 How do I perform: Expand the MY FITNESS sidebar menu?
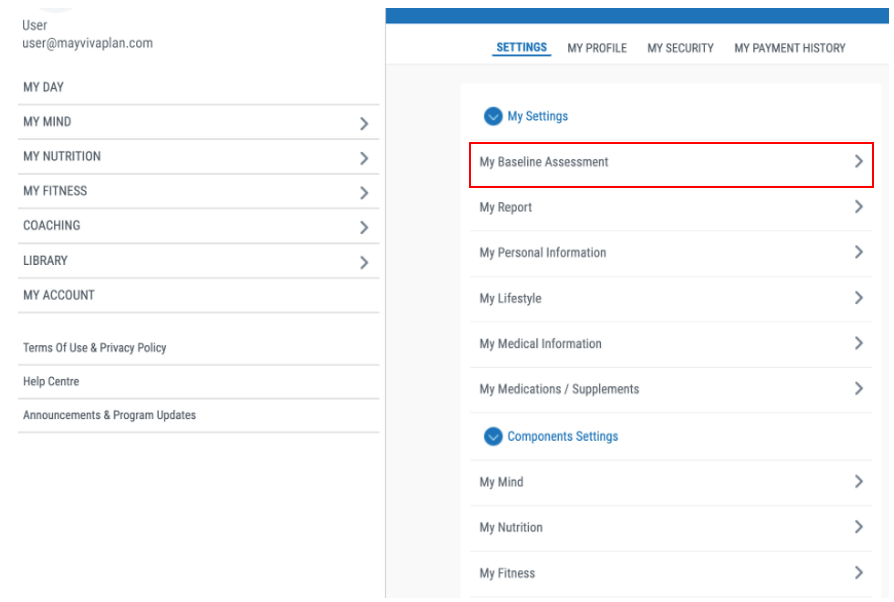tap(364, 193)
